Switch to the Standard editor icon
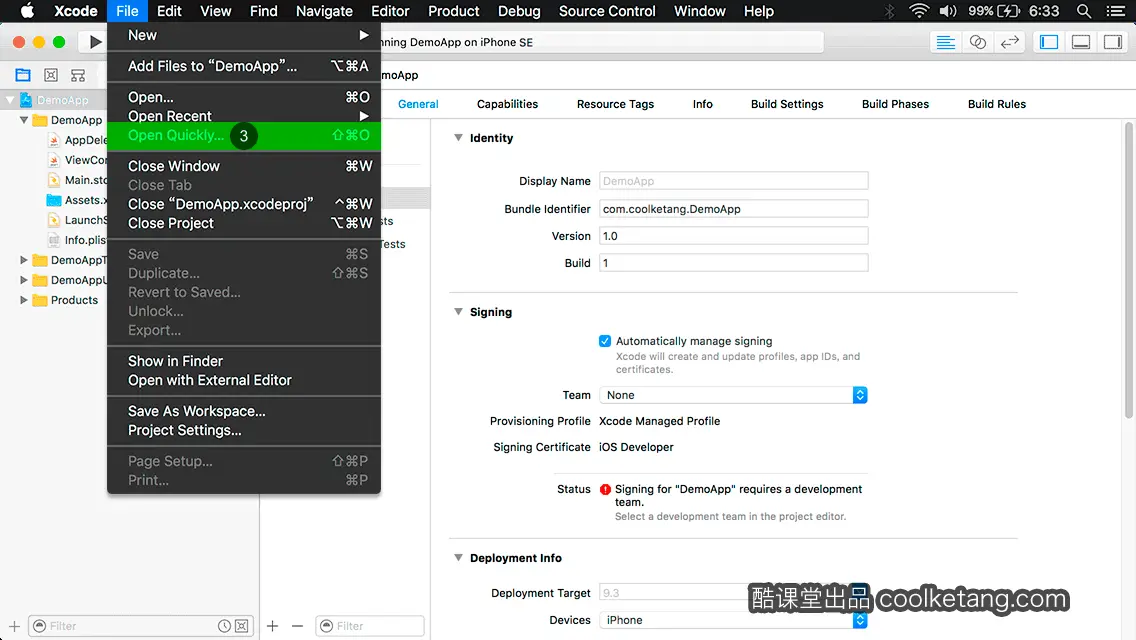The height and width of the screenshot is (640, 1136). (x=945, y=42)
